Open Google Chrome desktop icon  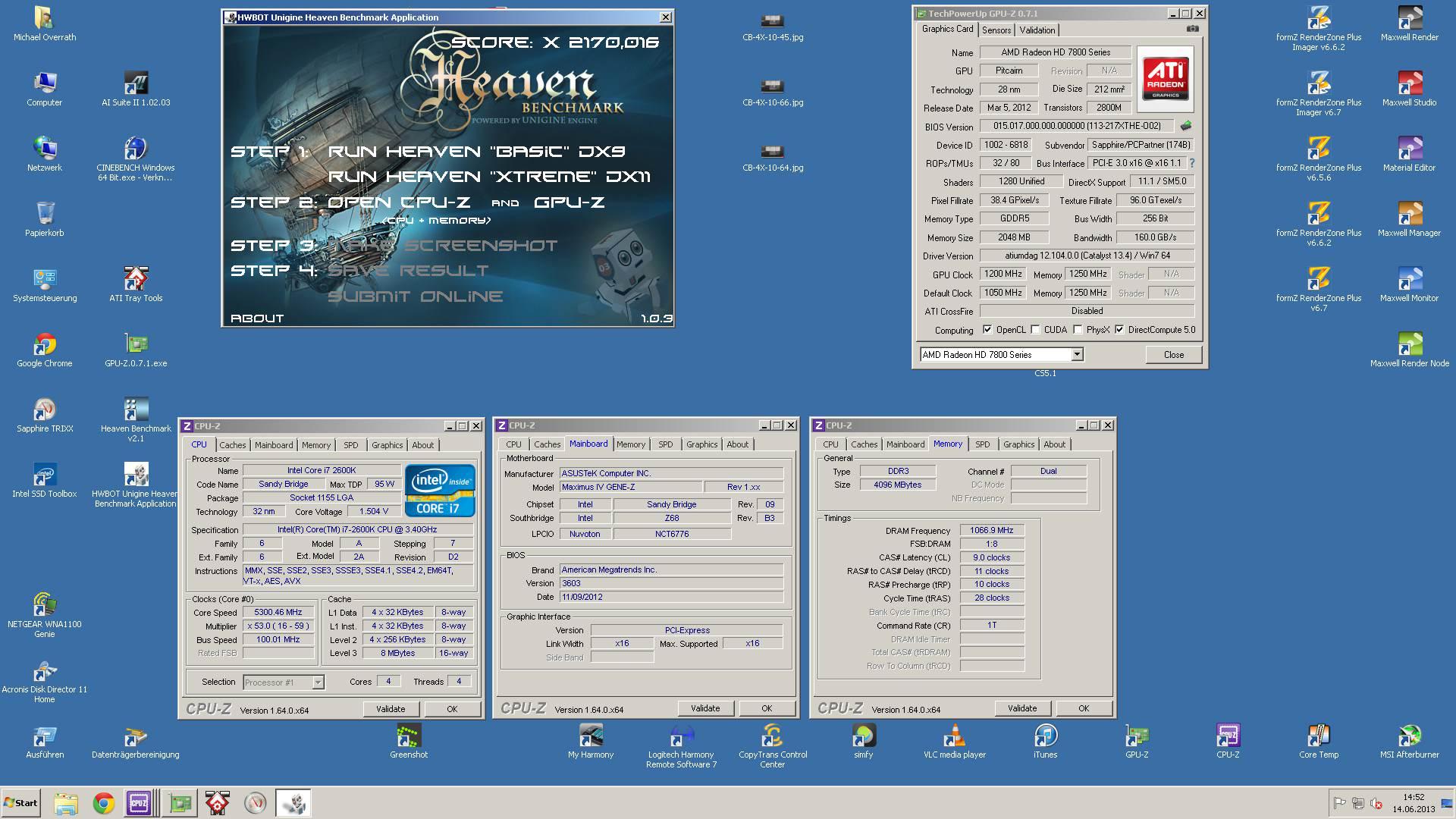(45, 349)
